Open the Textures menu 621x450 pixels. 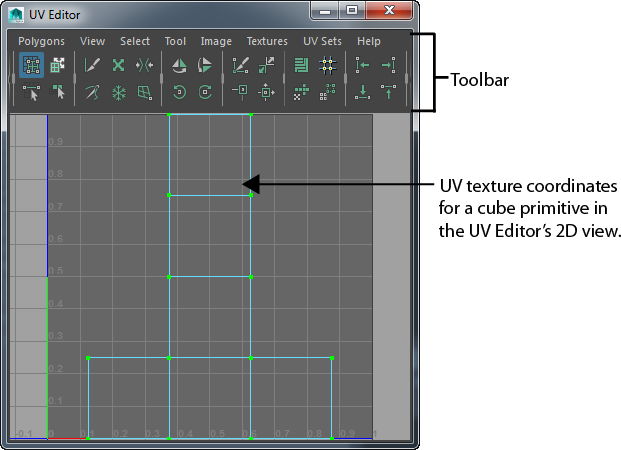[x=267, y=41]
